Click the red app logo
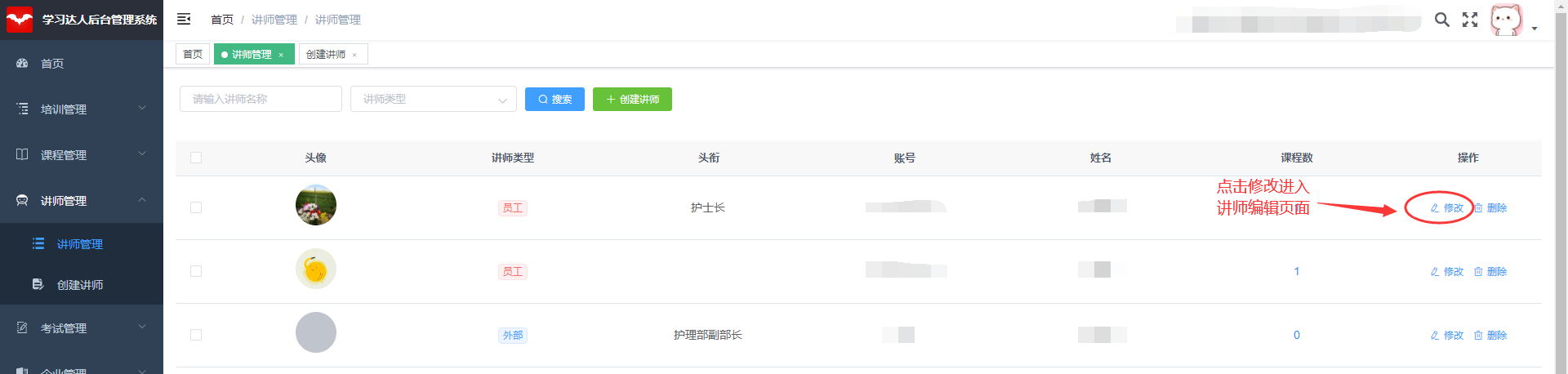 pyautogui.click(x=20, y=20)
